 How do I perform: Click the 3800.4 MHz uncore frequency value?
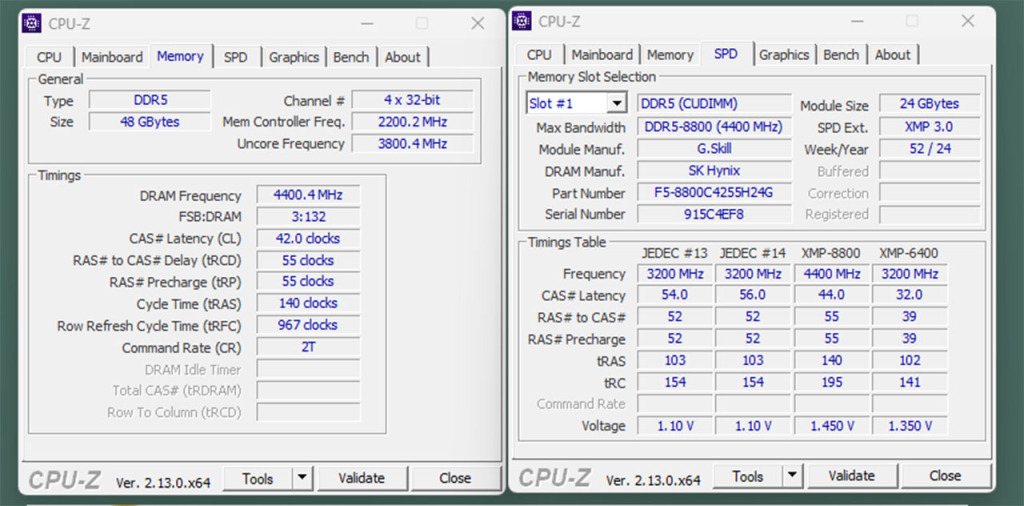[412, 144]
